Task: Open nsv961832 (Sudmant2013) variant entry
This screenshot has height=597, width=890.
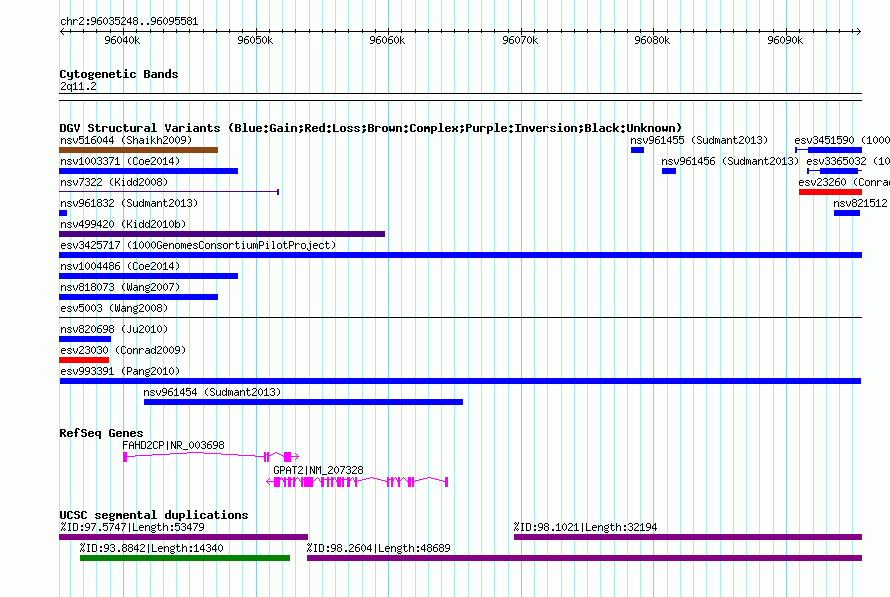Action: [129, 203]
